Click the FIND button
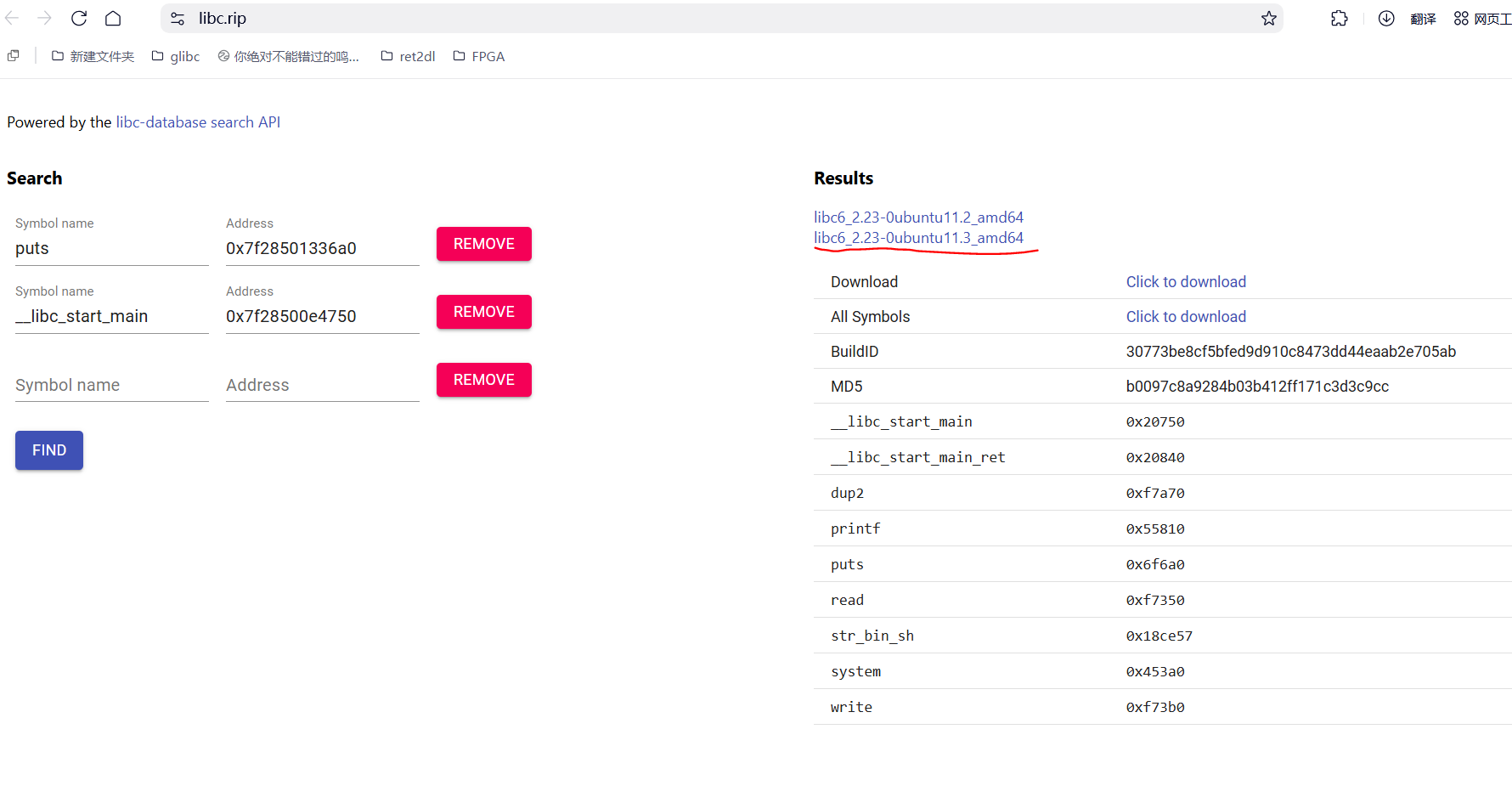 coord(49,450)
